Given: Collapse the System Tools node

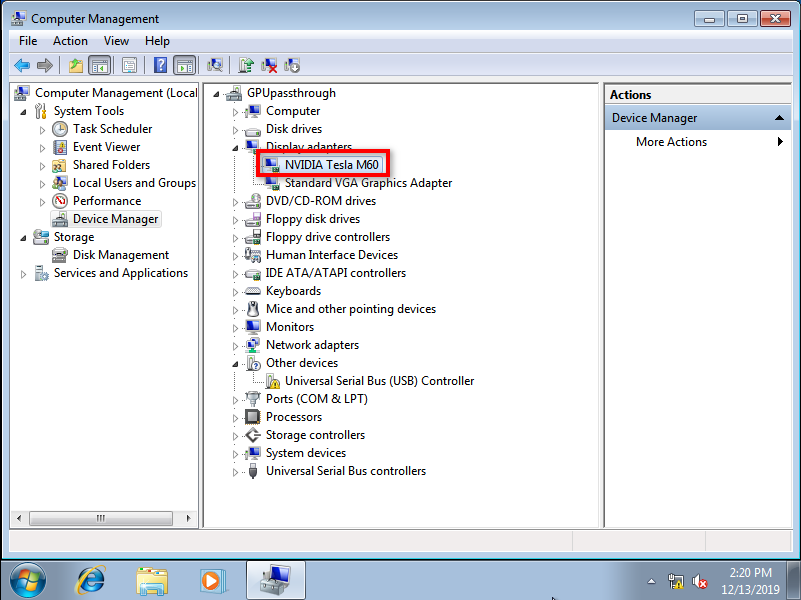Looking at the screenshot, I should [x=23, y=112].
